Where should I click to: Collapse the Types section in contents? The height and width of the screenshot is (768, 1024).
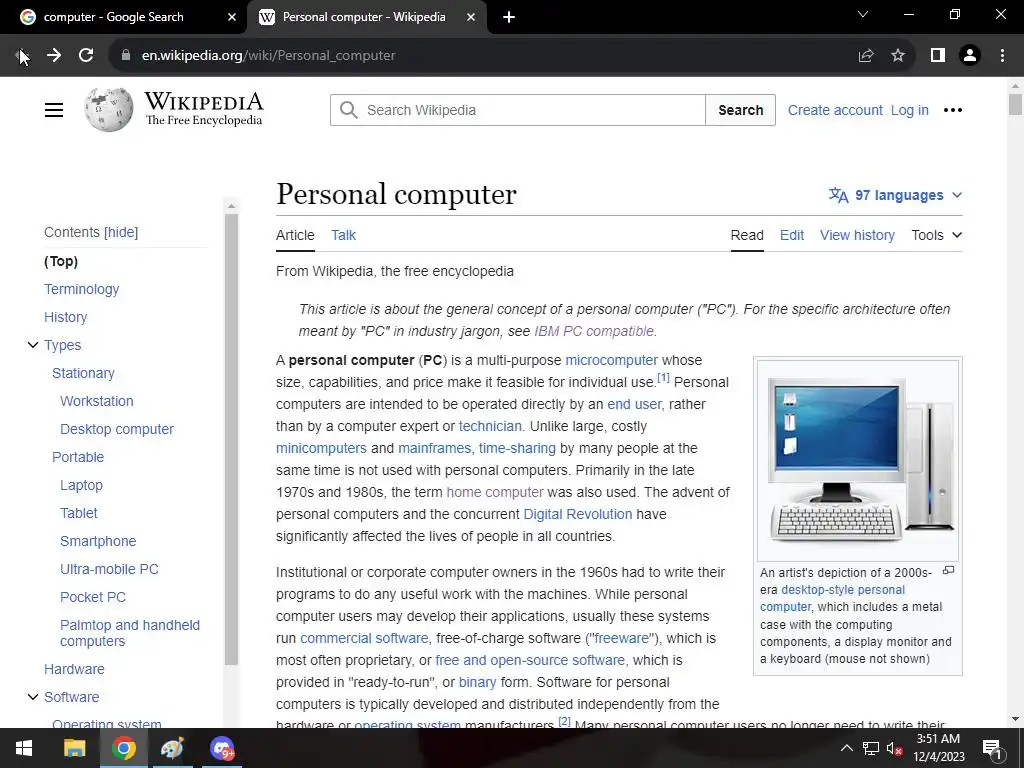click(x=33, y=345)
